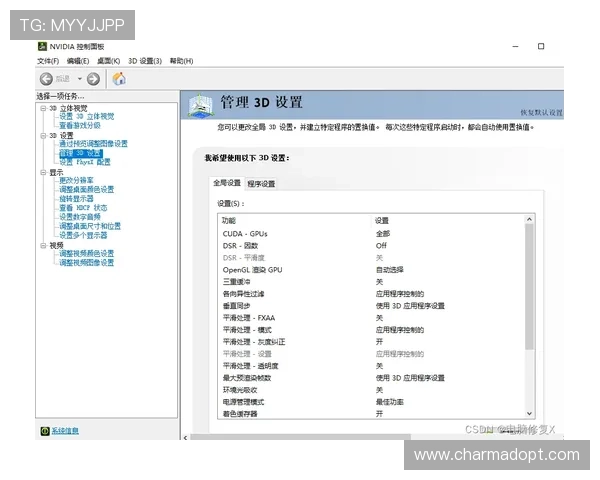Select the 电源管理模式 setting row
Screen dimensions: 600x480
[x=371, y=402]
